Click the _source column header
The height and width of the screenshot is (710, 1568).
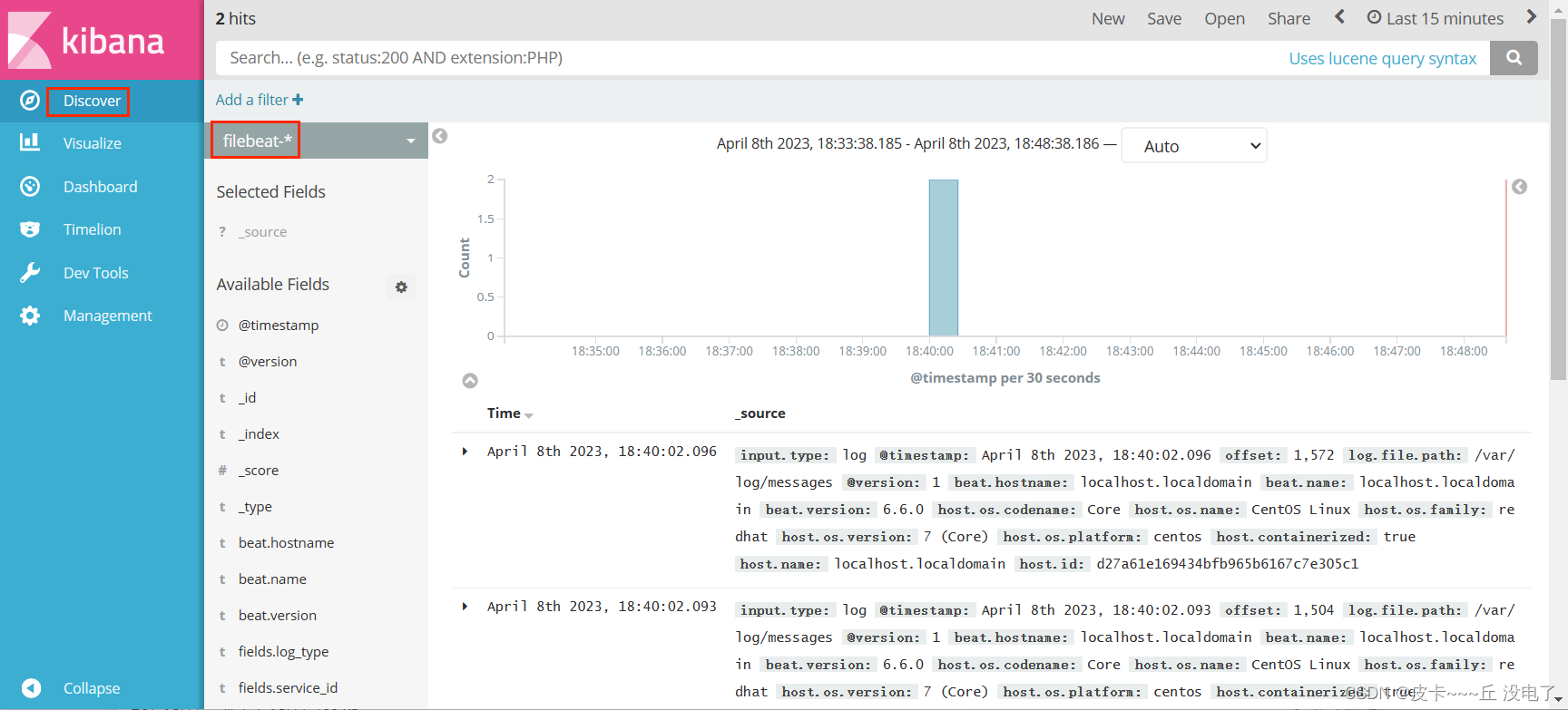pos(760,413)
